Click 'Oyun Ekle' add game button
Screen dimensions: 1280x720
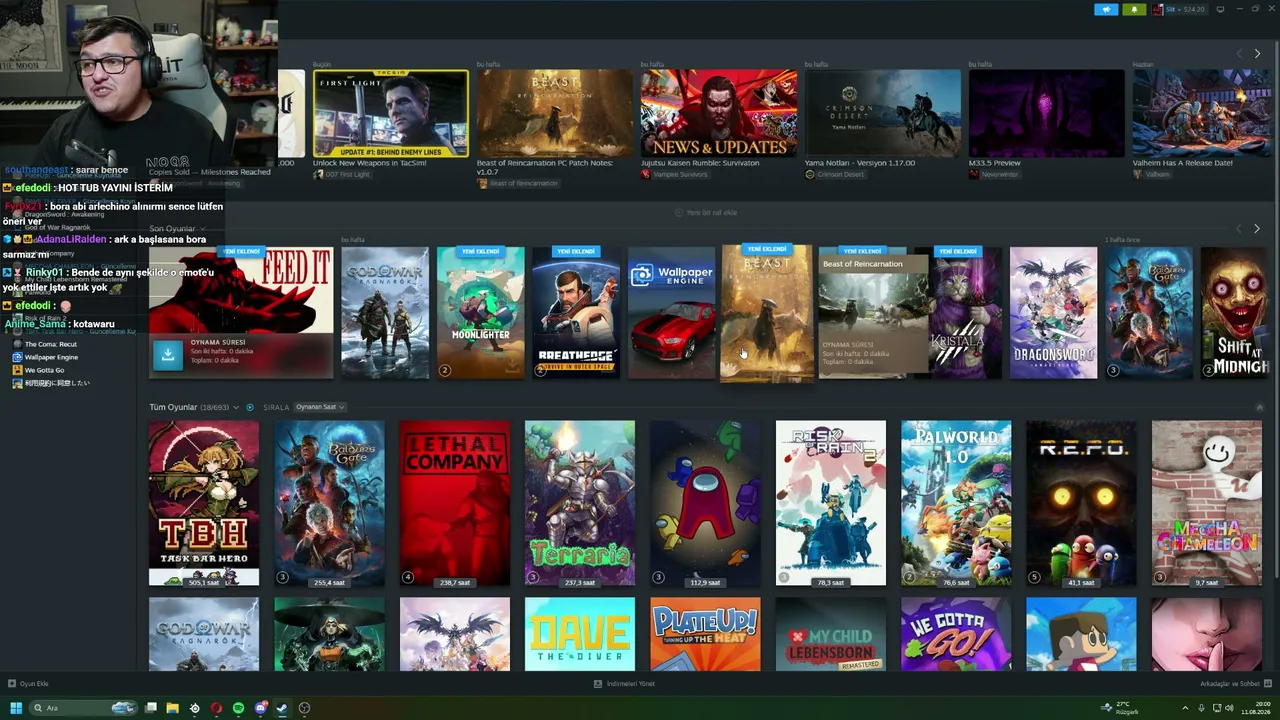28,684
